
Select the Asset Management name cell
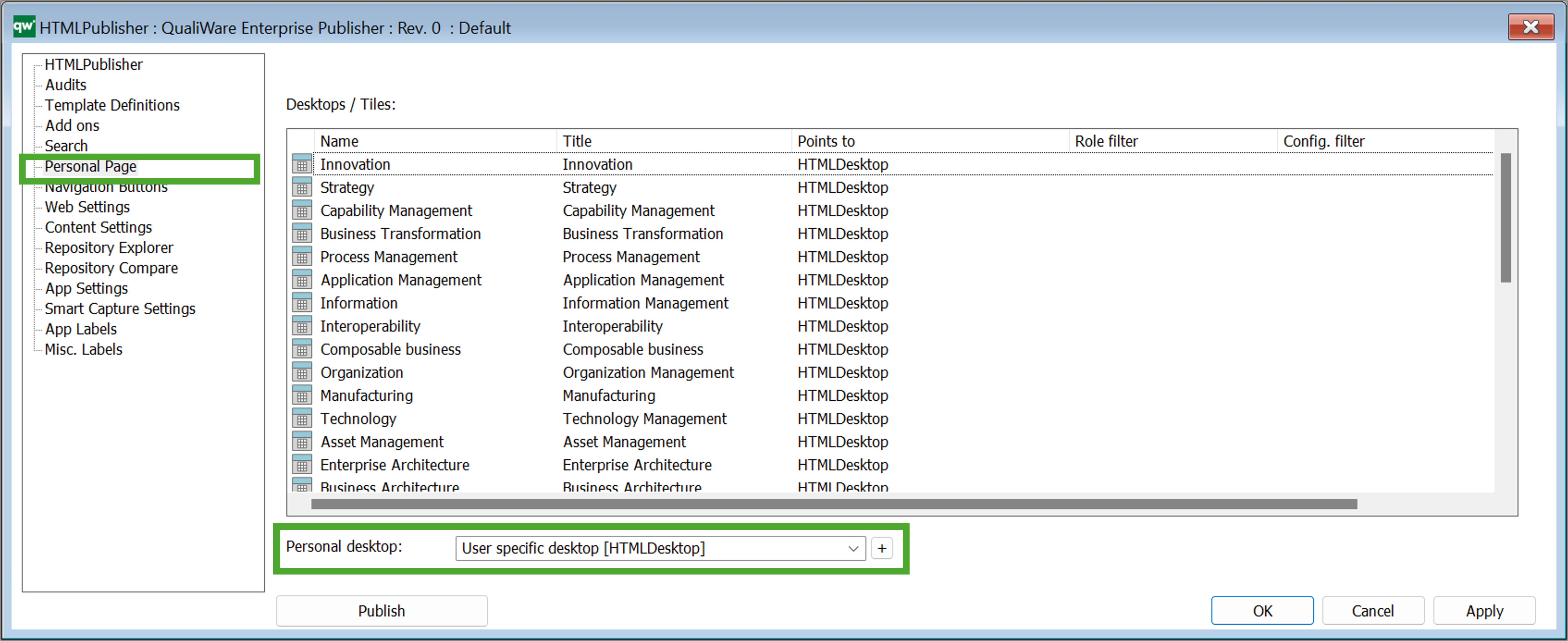[382, 442]
